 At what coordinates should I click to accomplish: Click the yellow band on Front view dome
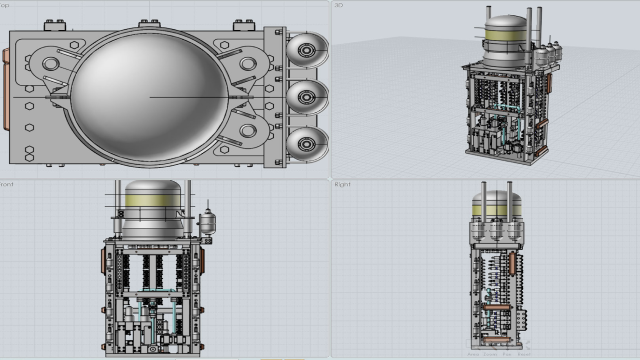point(153,200)
